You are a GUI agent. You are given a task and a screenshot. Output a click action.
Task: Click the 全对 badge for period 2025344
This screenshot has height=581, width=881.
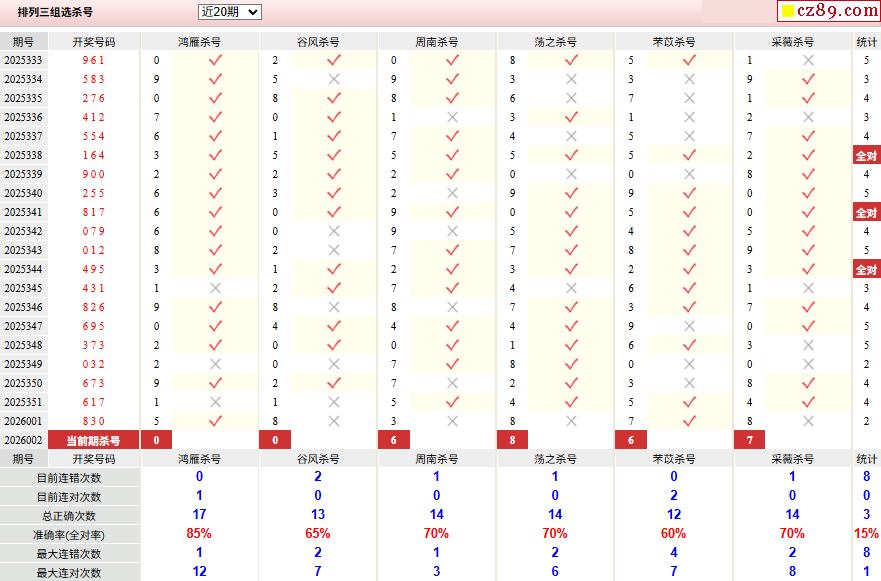pos(866,270)
